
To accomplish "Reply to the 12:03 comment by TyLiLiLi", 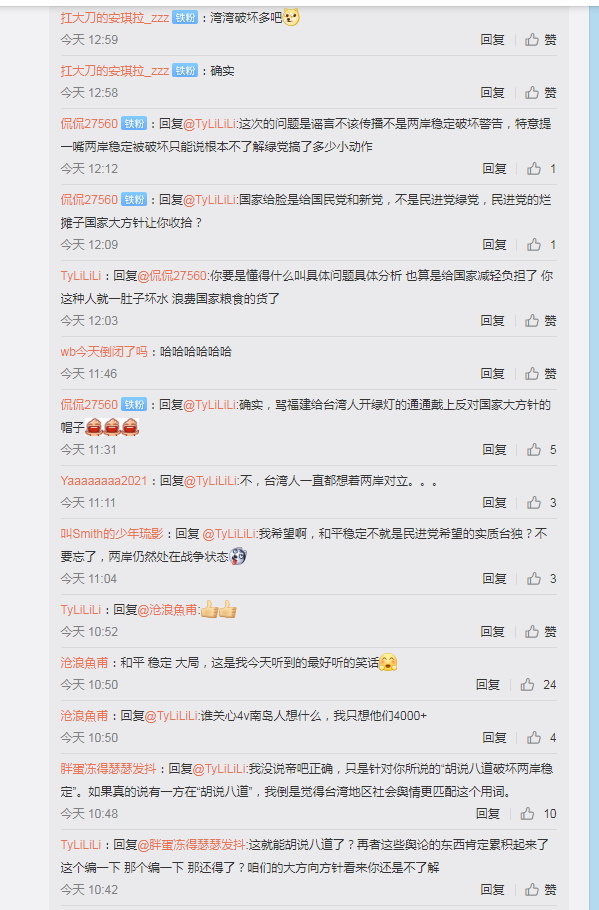I will click(x=493, y=320).
